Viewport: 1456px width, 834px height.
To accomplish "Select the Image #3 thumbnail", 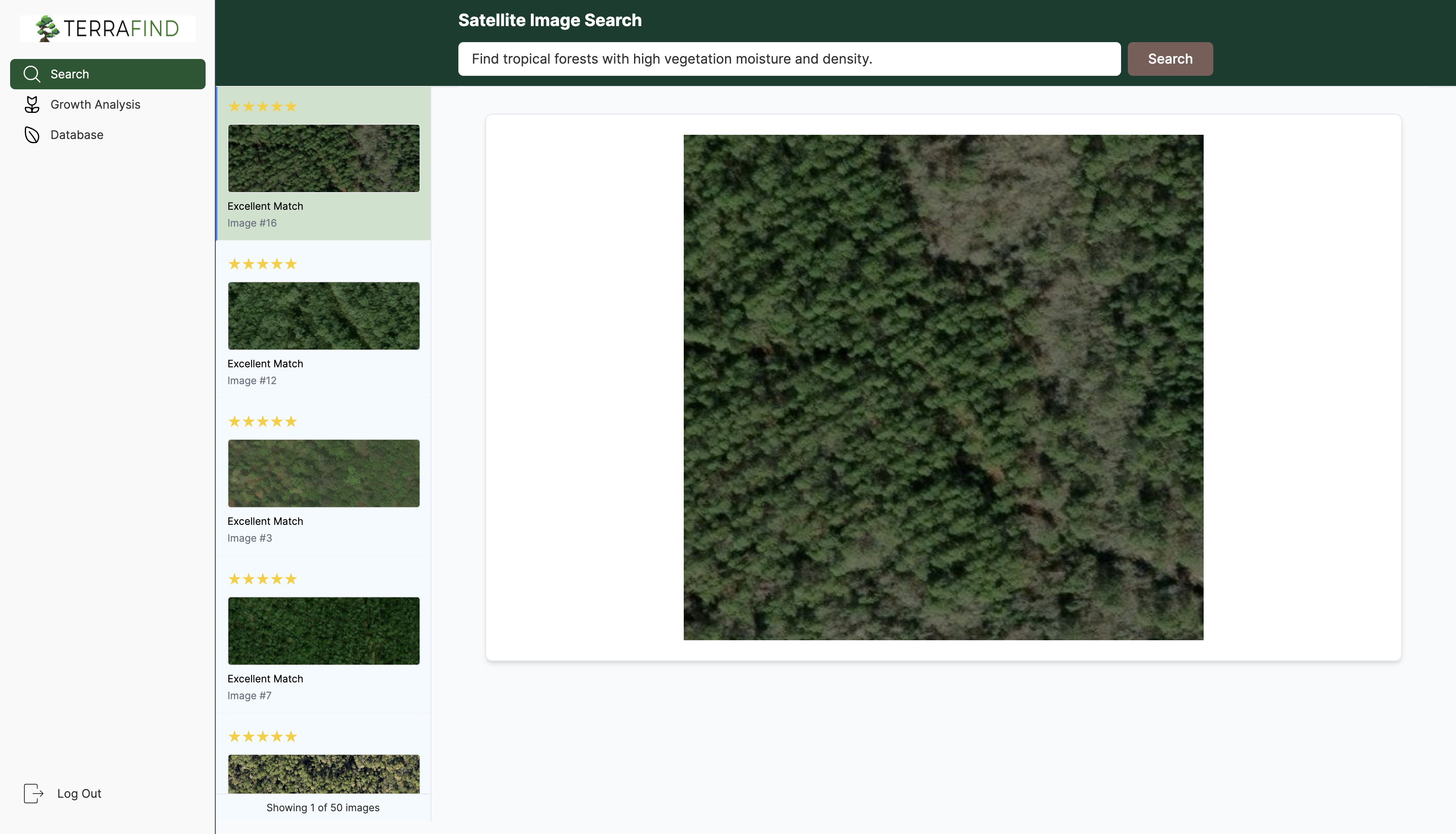I will pos(324,473).
